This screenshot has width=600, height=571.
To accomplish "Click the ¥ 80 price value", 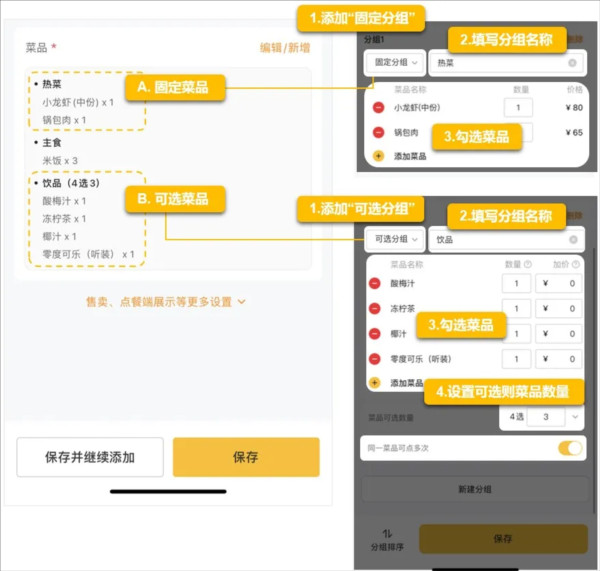I will tap(574, 108).
